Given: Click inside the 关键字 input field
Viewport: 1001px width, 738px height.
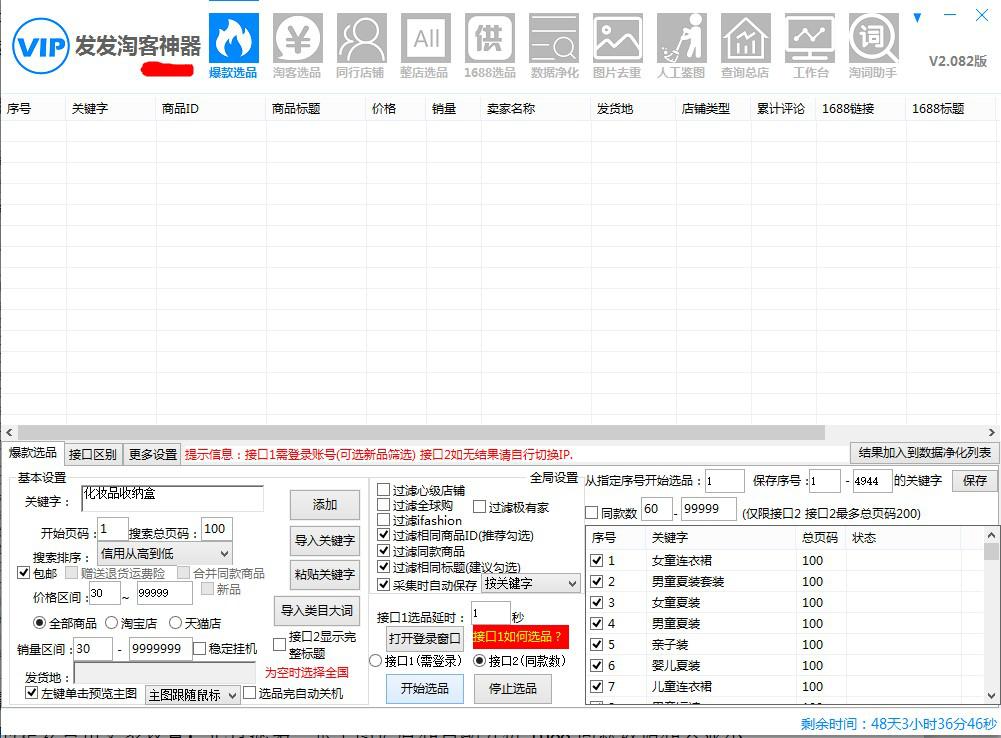Looking at the screenshot, I should (170, 497).
